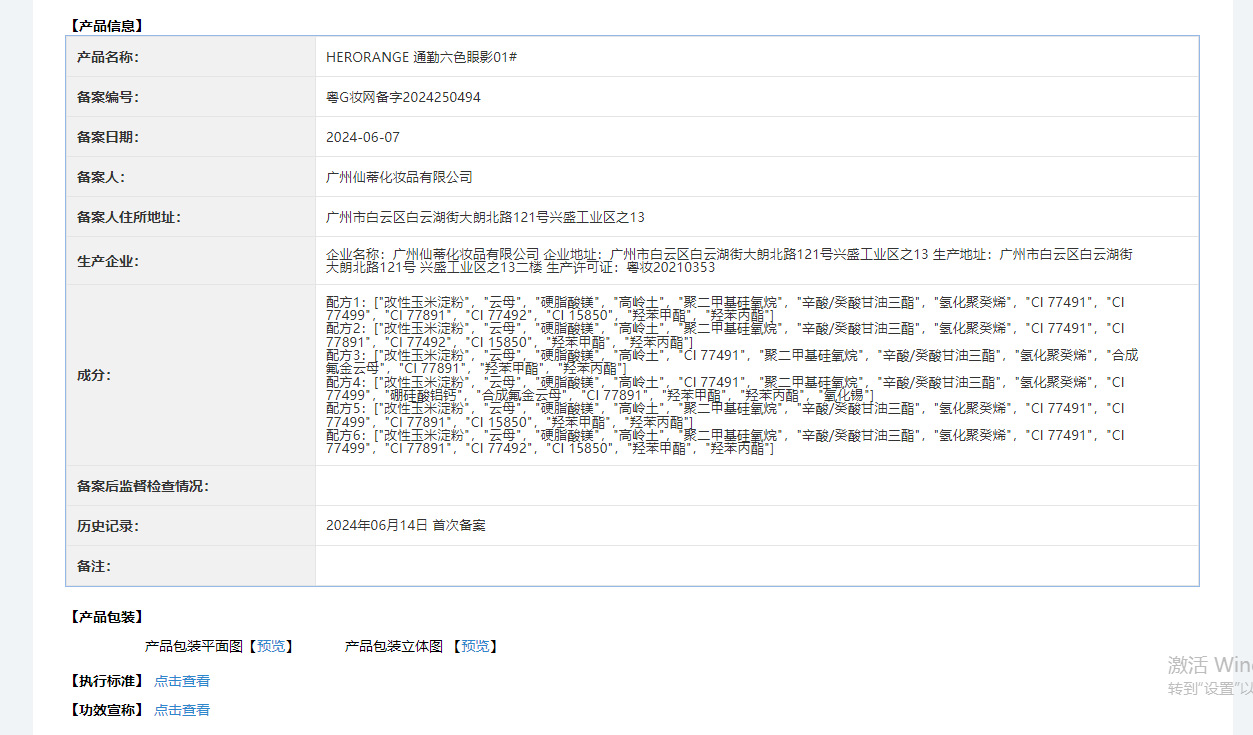
Task: Select filing number 粤G妆网备字2024250494
Action: coord(403,97)
